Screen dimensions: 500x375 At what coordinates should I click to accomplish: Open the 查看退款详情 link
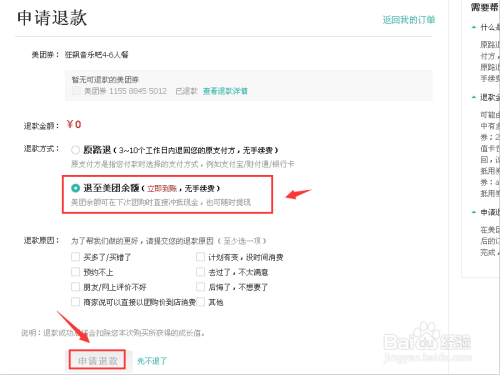click(x=225, y=91)
